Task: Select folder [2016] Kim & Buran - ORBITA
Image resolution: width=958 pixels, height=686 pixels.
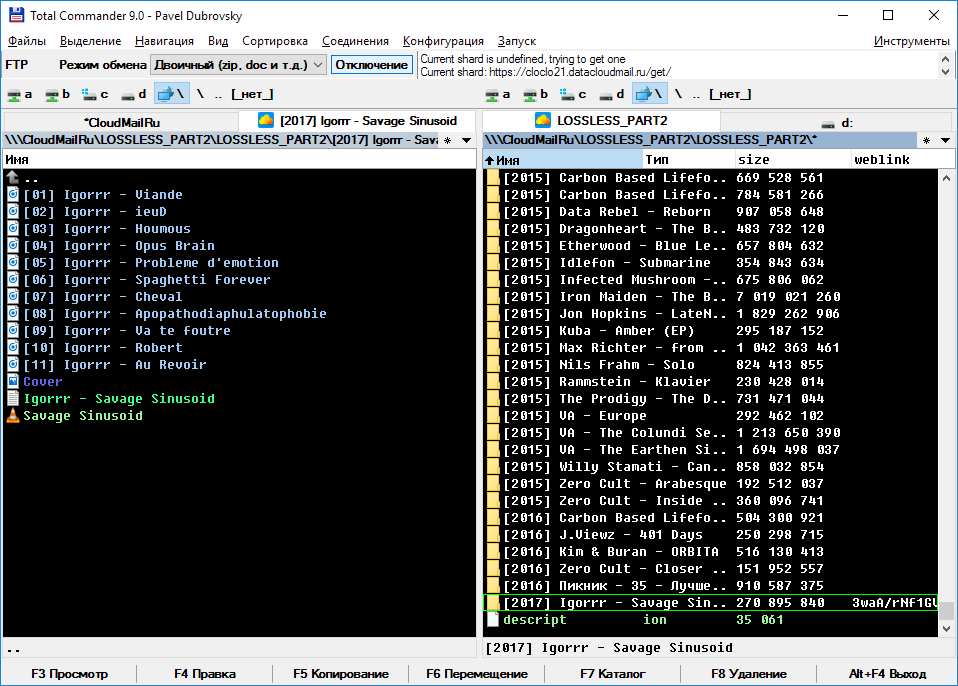Action: (711, 552)
